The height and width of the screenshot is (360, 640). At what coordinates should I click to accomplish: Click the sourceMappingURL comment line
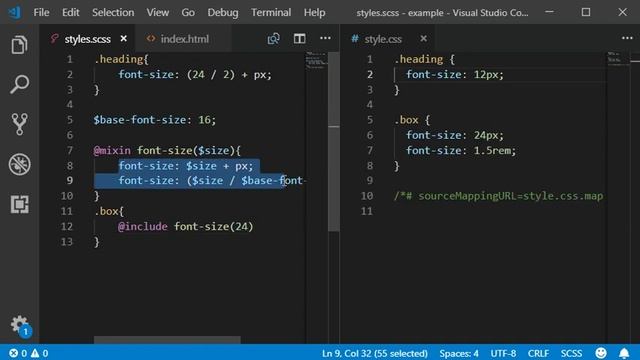498,196
